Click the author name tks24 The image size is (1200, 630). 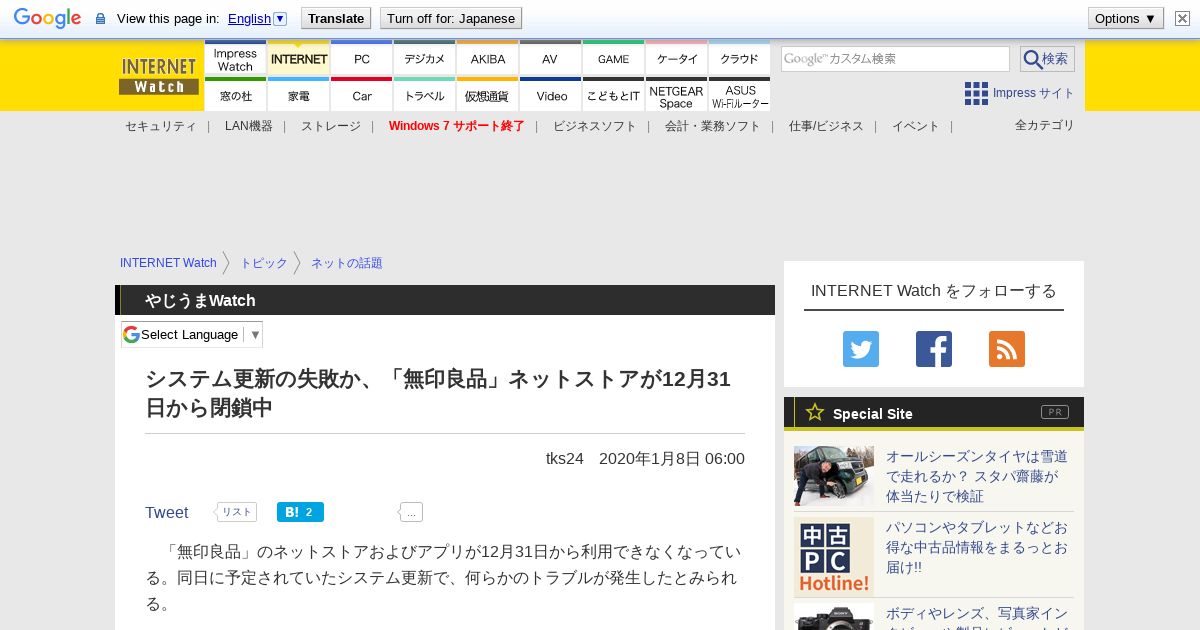click(565, 458)
